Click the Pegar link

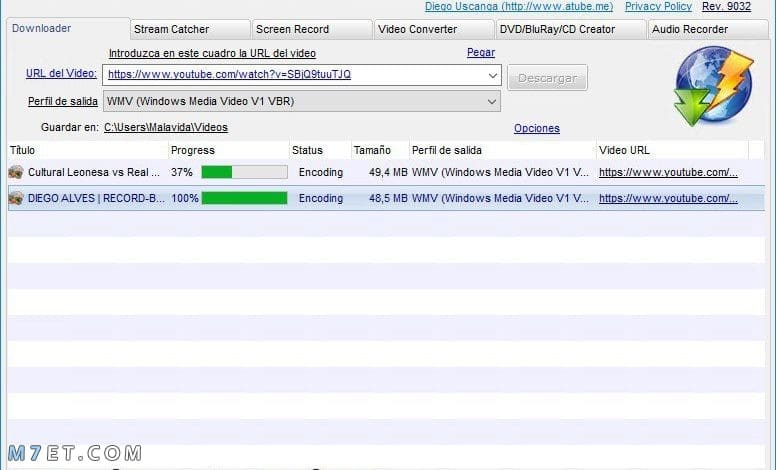(x=481, y=52)
